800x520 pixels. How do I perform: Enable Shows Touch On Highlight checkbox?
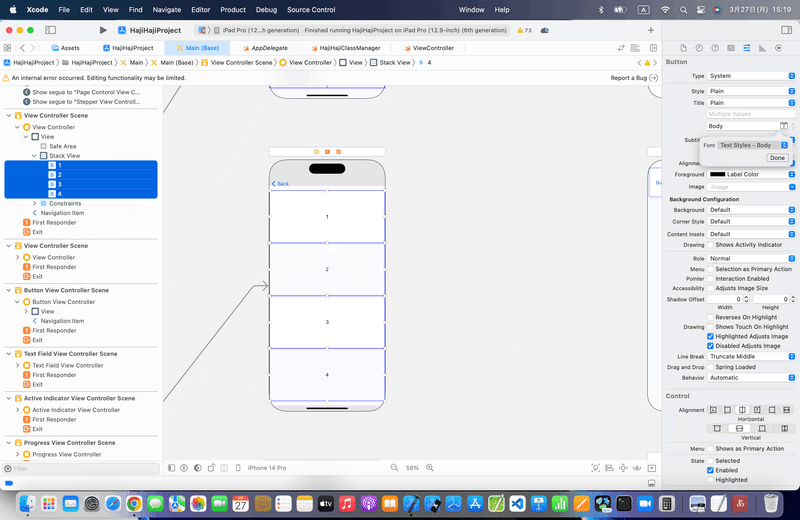coord(710,327)
